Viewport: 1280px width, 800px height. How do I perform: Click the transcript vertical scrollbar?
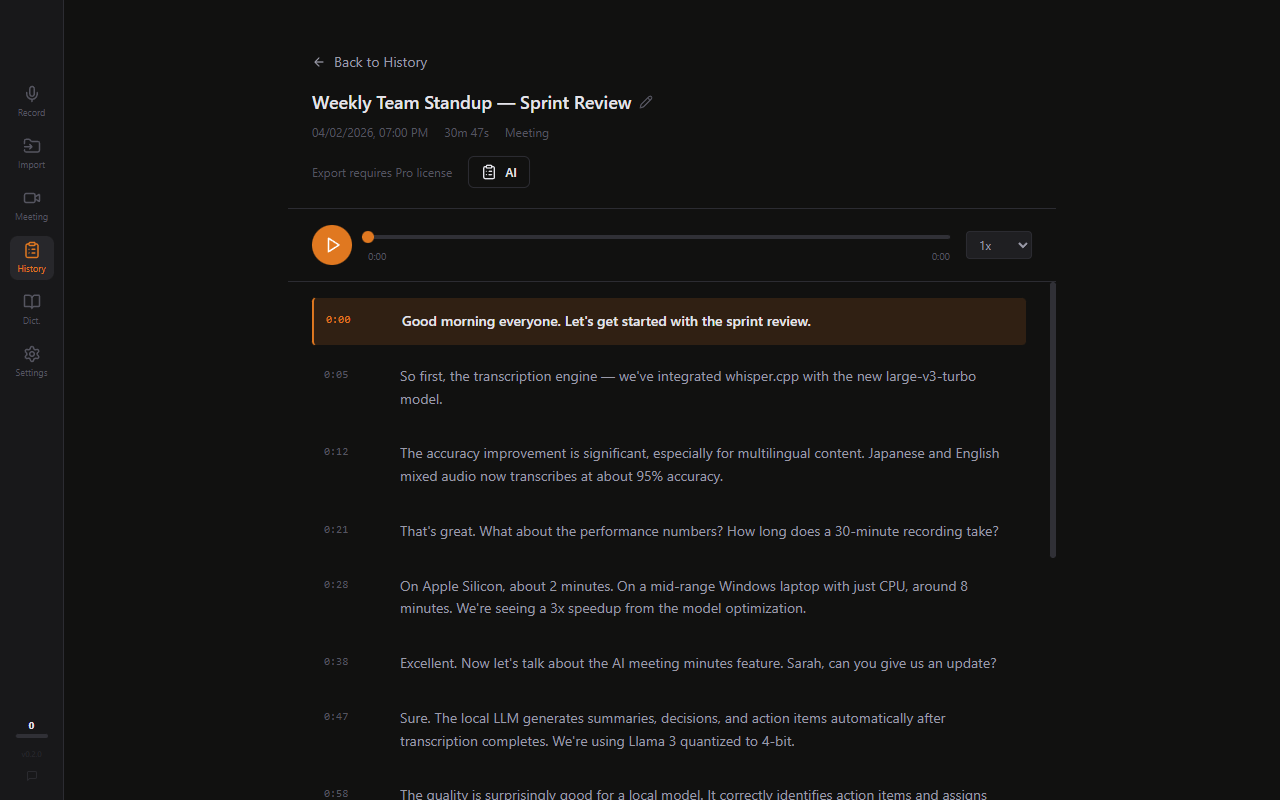pyautogui.click(x=1053, y=420)
